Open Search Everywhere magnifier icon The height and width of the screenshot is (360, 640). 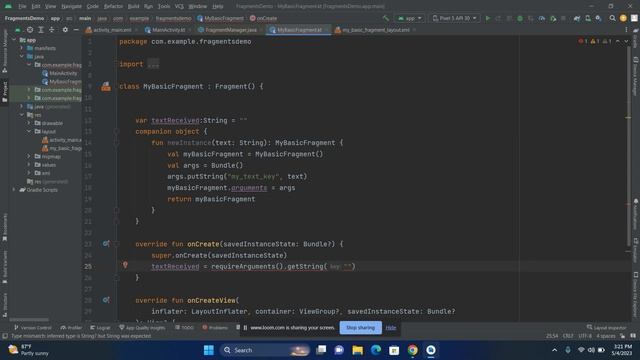612,18
